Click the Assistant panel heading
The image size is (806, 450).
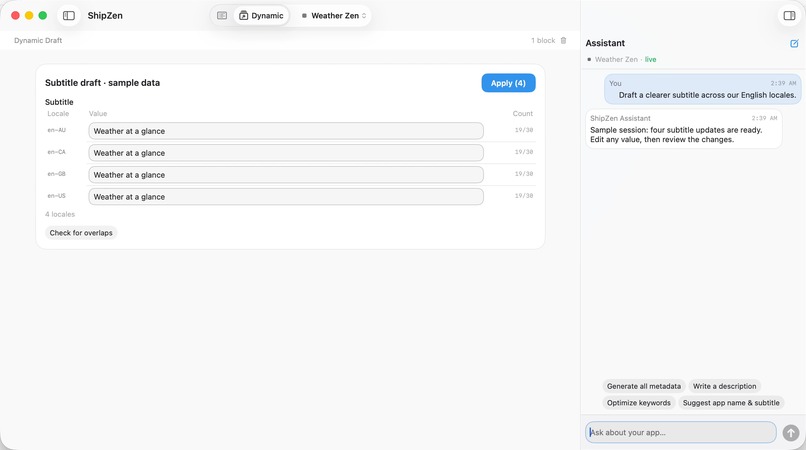click(605, 43)
